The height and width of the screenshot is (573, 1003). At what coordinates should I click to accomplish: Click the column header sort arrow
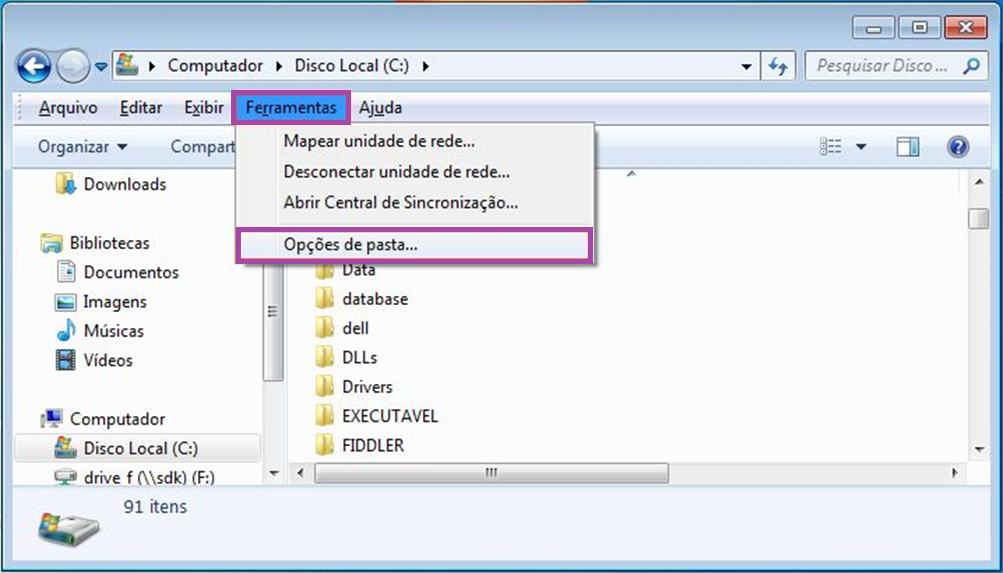pyautogui.click(x=631, y=173)
